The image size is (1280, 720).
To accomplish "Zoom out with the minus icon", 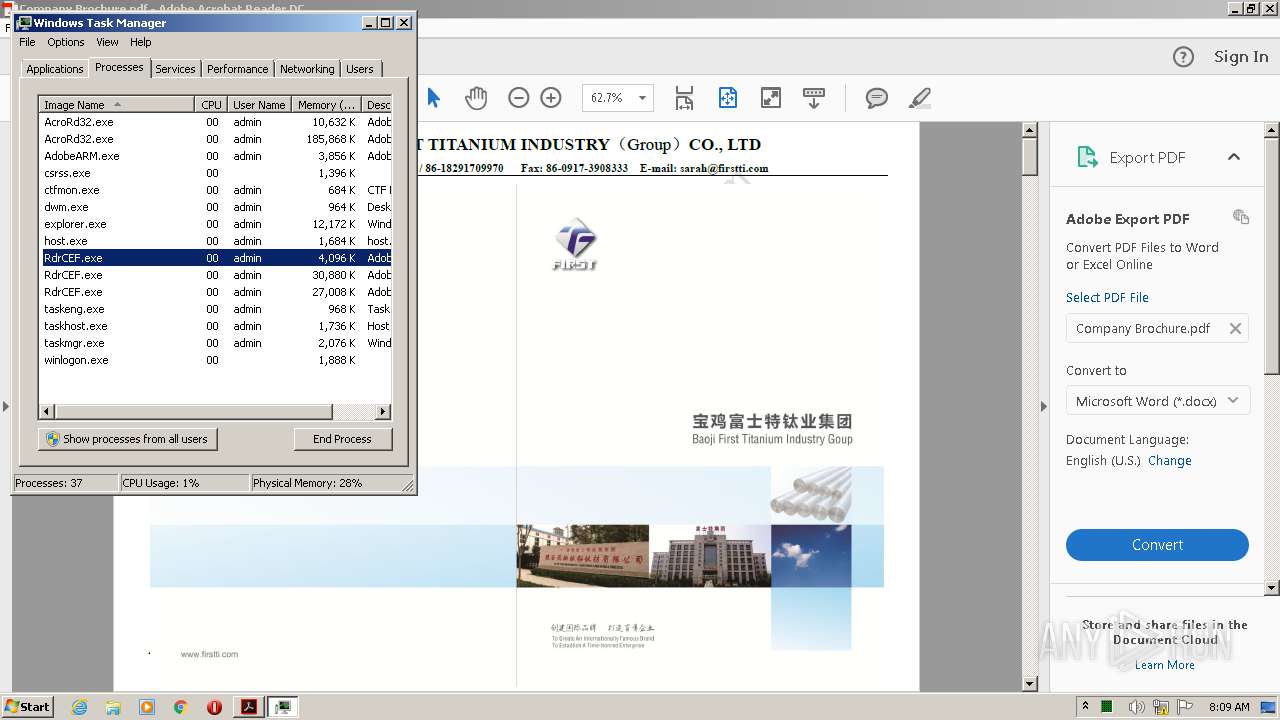I will tap(518, 98).
